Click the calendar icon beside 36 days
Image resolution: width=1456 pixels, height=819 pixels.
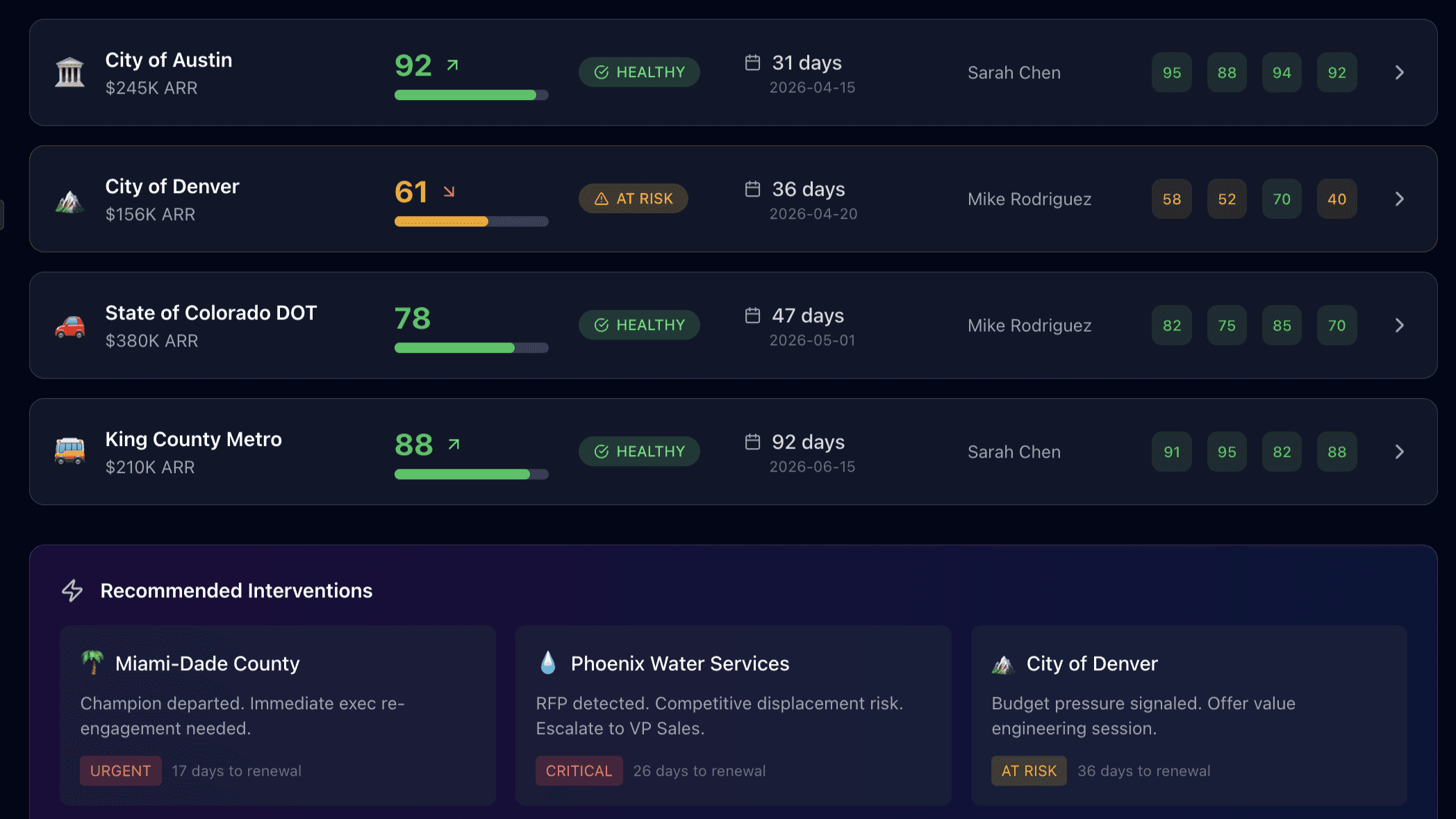pos(752,189)
